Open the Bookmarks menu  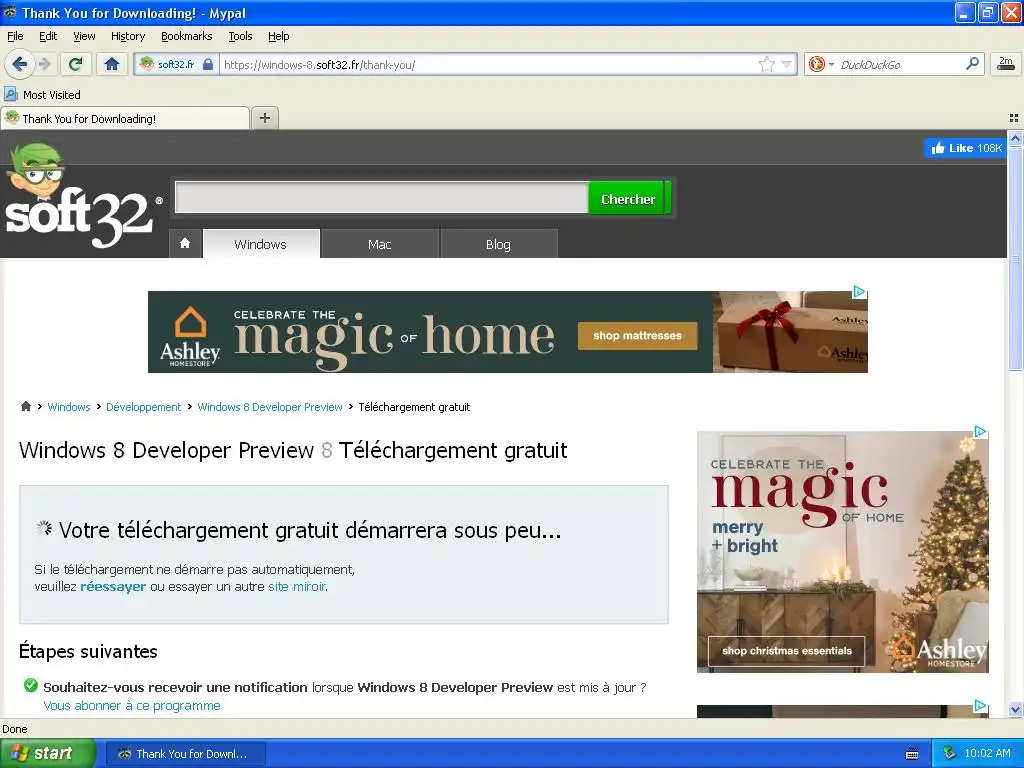tap(187, 36)
